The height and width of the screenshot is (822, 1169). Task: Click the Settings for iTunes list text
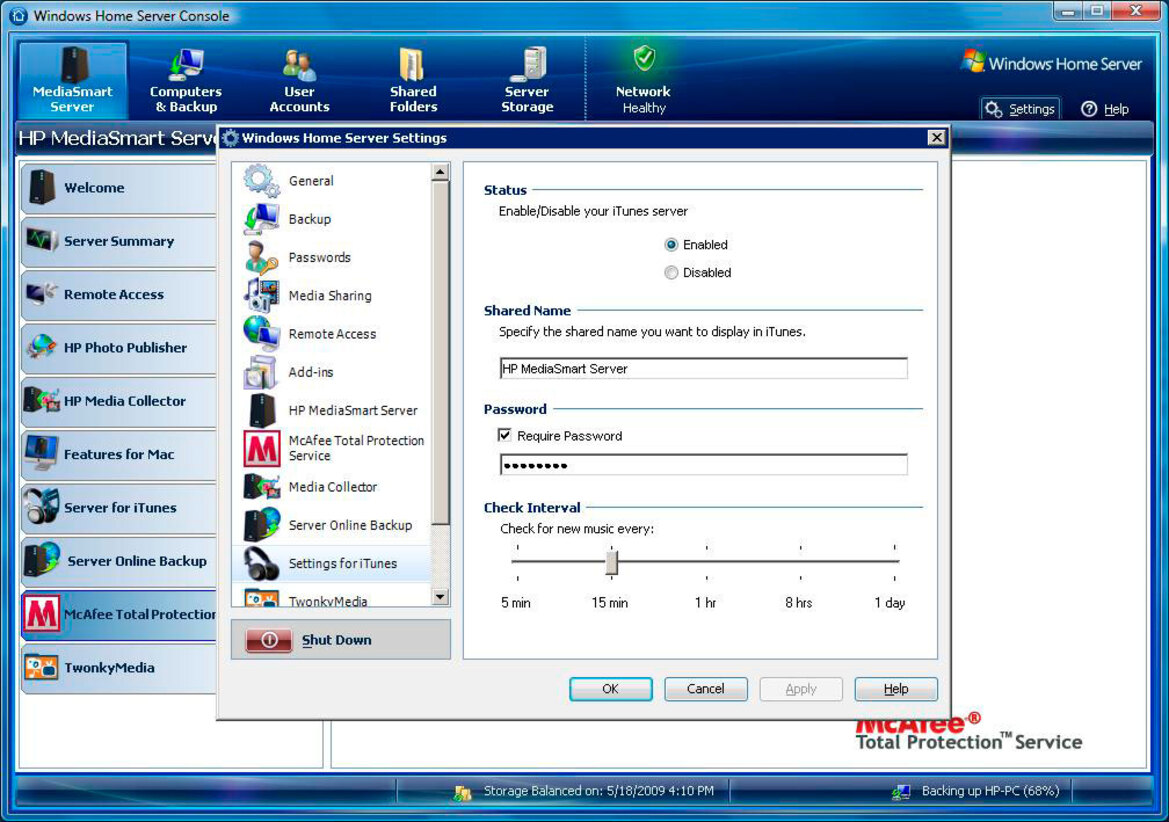point(343,563)
